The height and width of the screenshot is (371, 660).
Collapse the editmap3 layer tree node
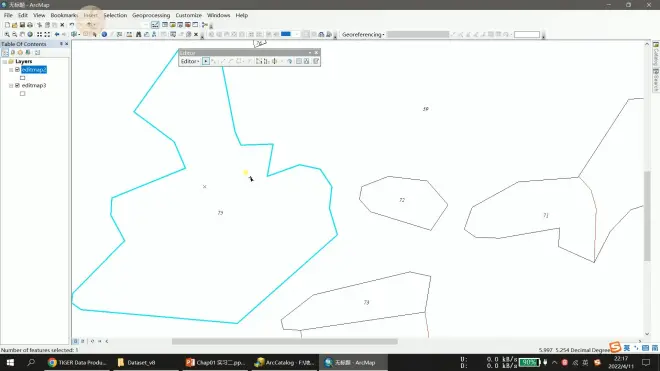pyautogui.click(x=11, y=85)
